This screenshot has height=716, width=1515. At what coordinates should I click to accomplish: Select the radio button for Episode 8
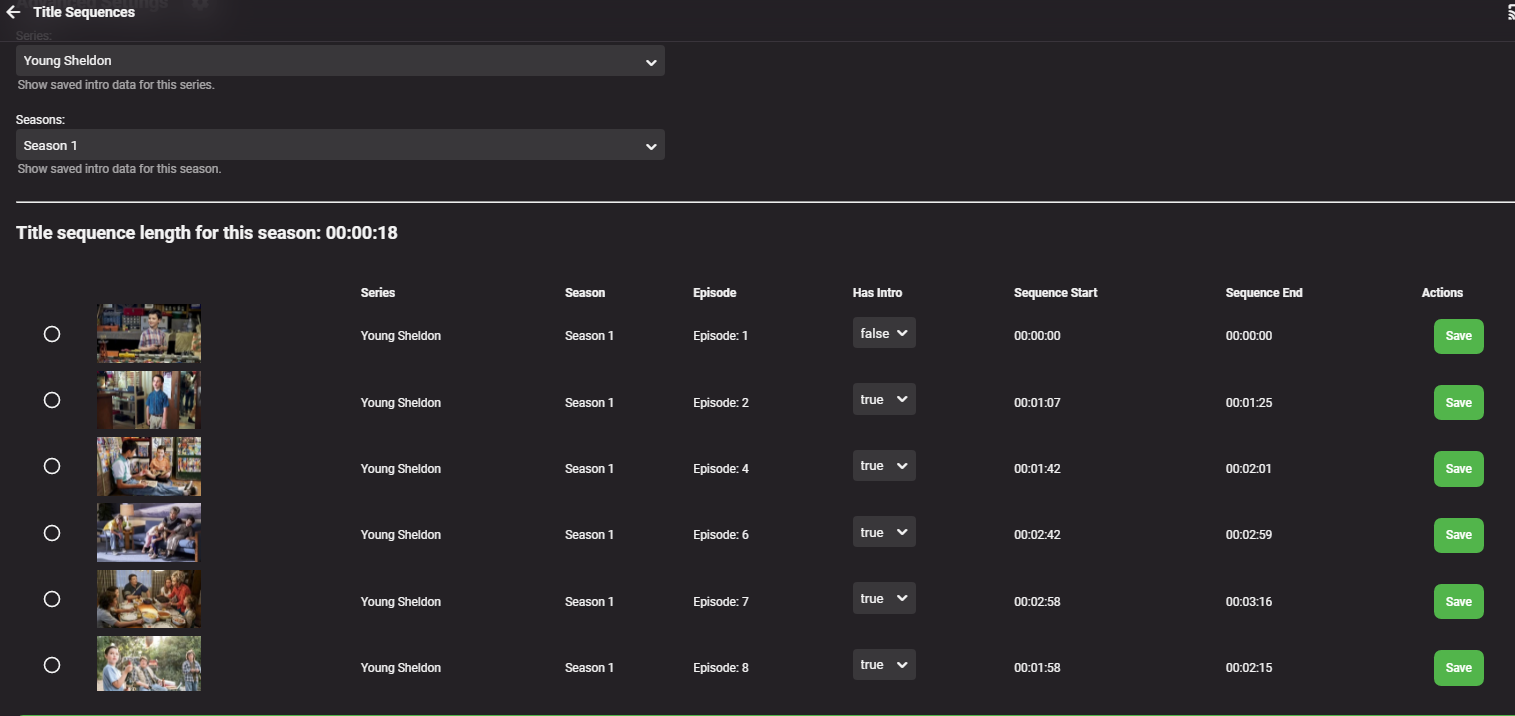[52, 665]
